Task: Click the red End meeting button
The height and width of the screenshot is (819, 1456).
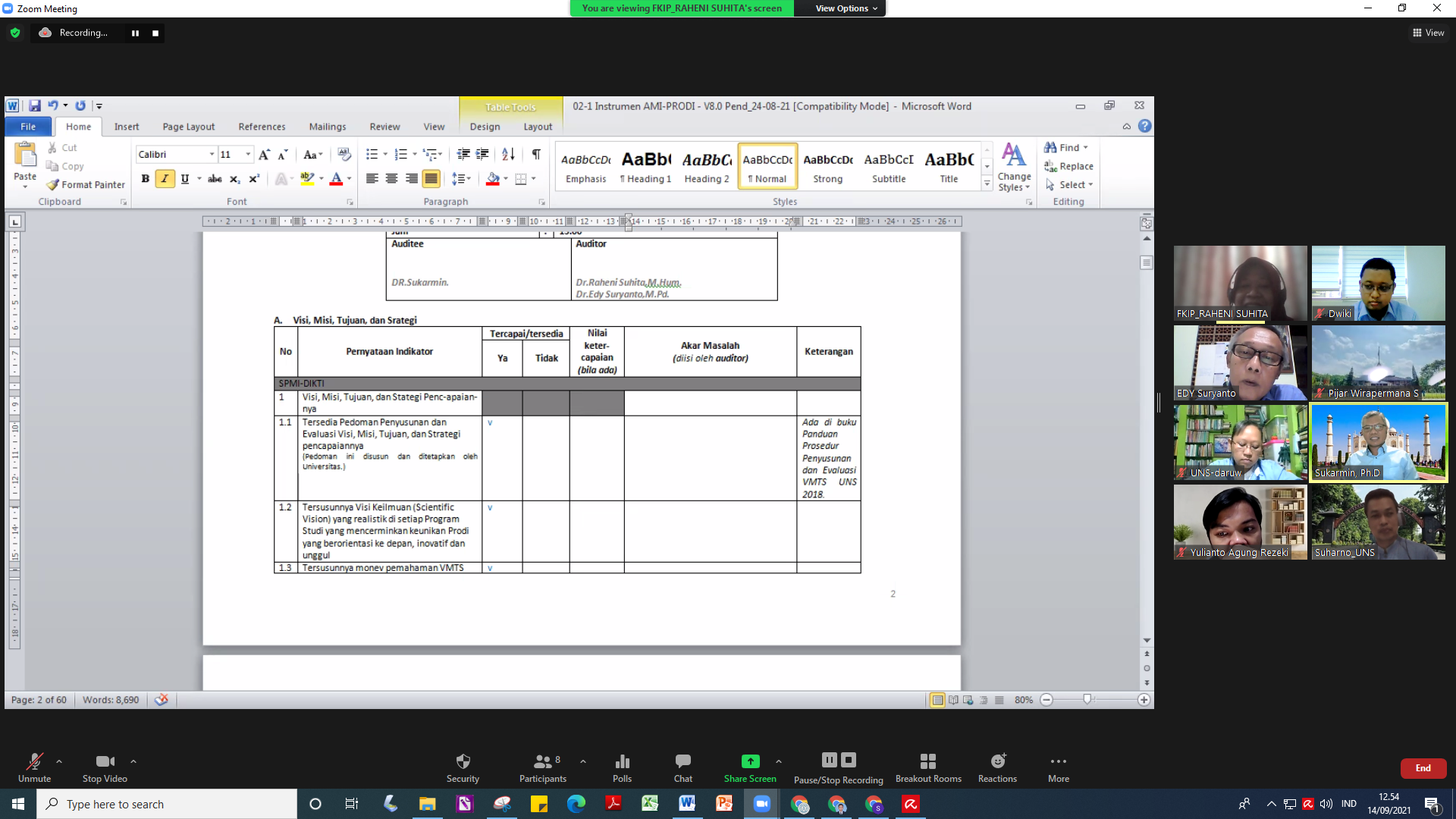Action: tap(1423, 768)
